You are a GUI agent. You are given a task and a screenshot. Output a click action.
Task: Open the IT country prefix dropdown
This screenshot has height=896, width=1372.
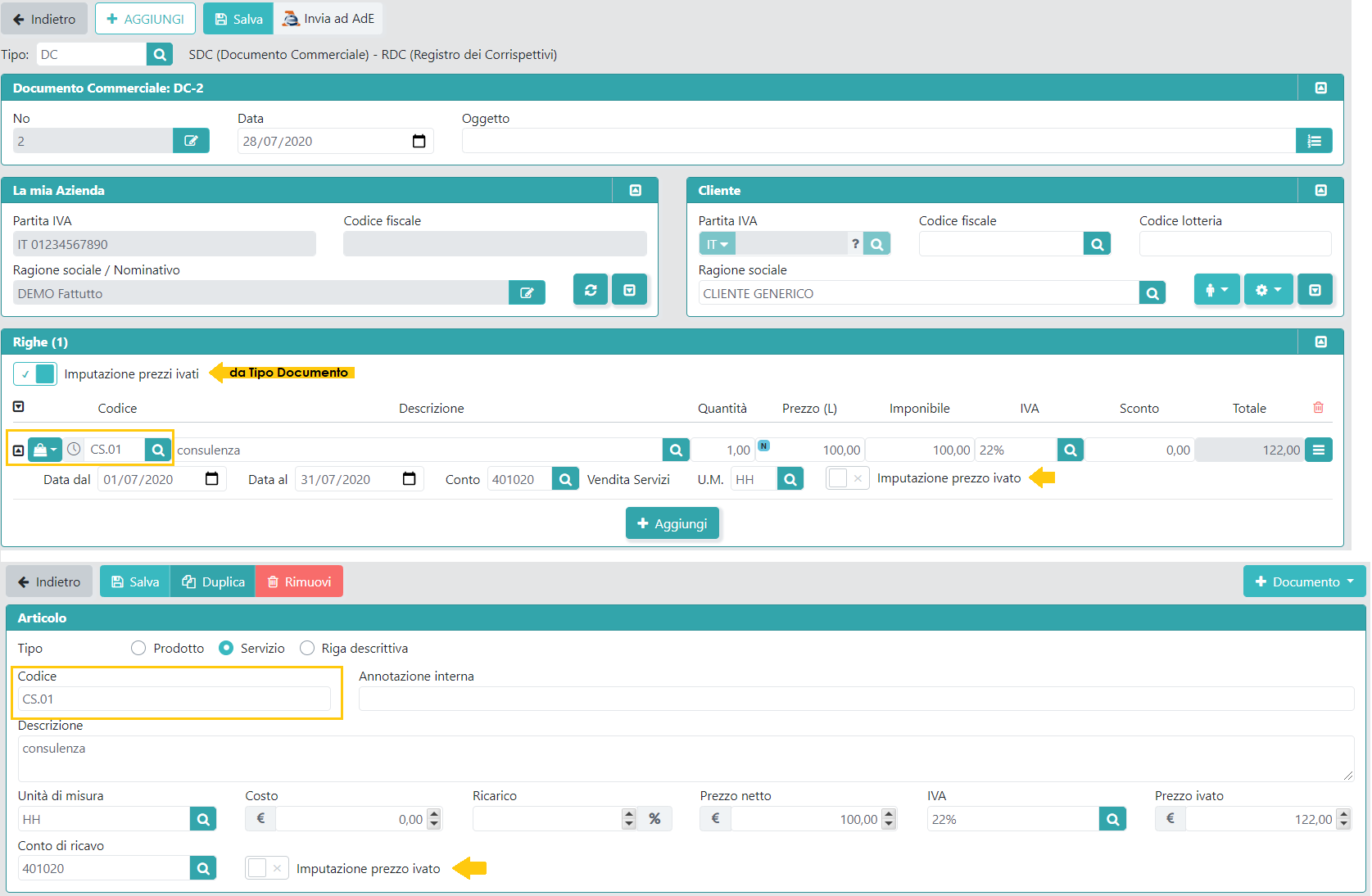[x=717, y=244]
